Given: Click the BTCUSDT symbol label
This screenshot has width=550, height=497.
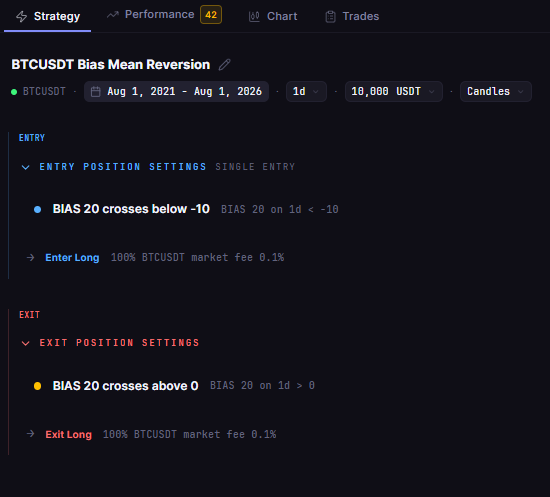Looking at the screenshot, I should click(44, 92).
